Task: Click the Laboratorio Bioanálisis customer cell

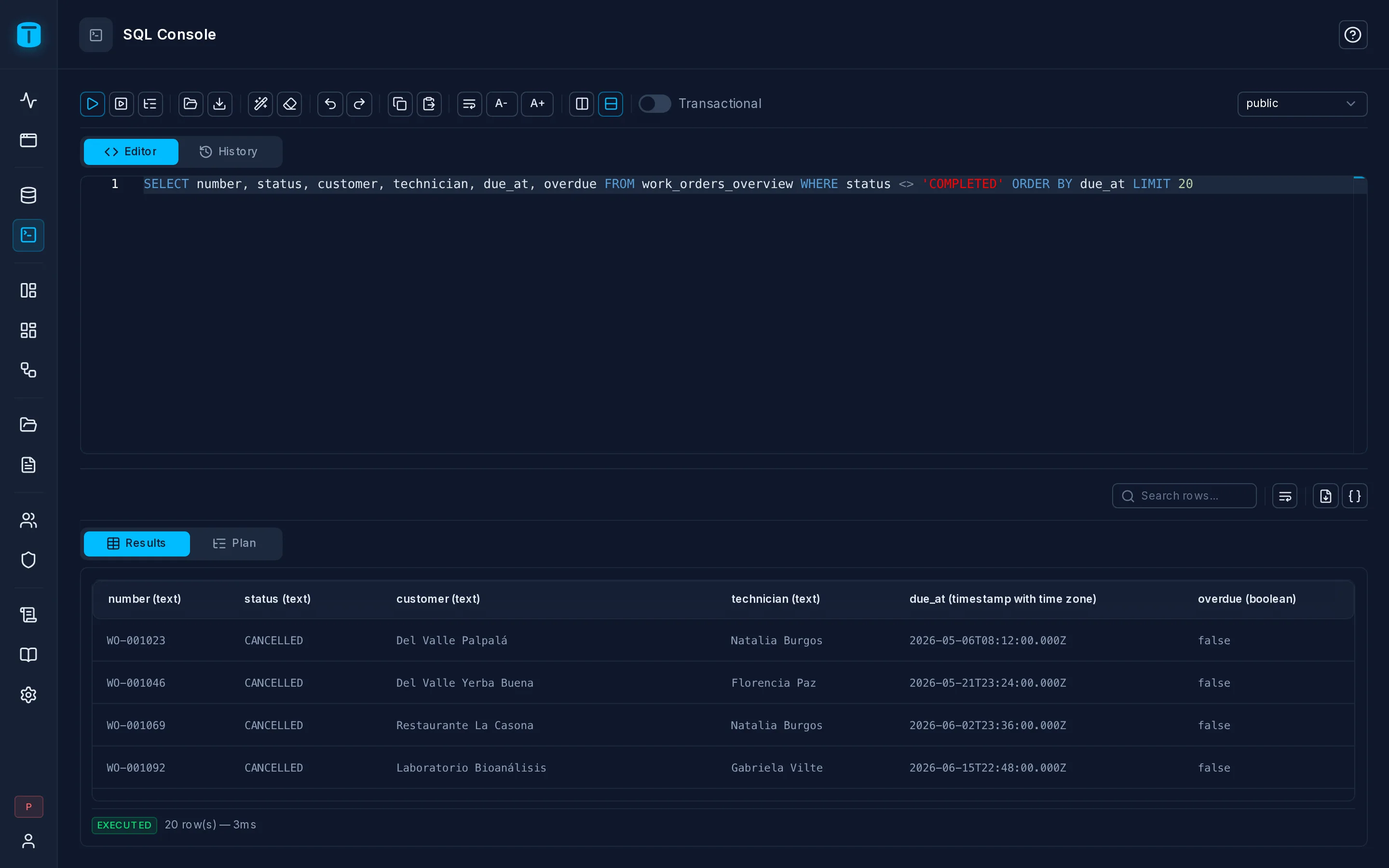Action: pos(471,768)
